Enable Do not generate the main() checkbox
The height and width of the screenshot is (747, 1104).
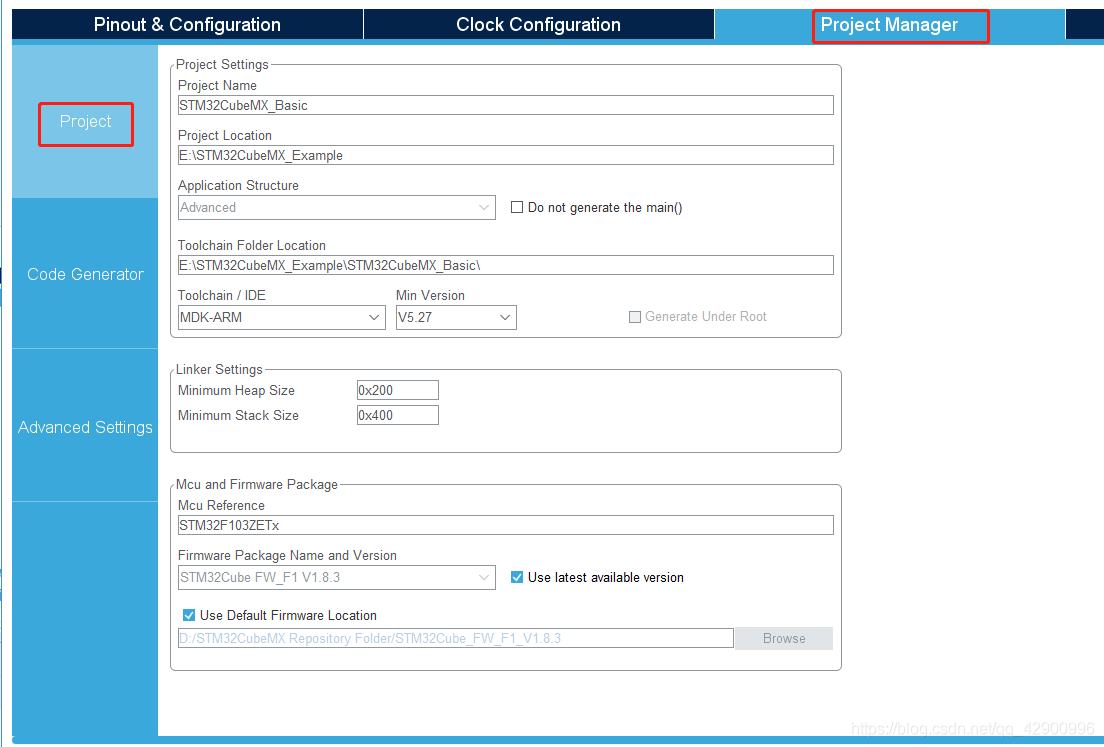[x=517, y=207]
